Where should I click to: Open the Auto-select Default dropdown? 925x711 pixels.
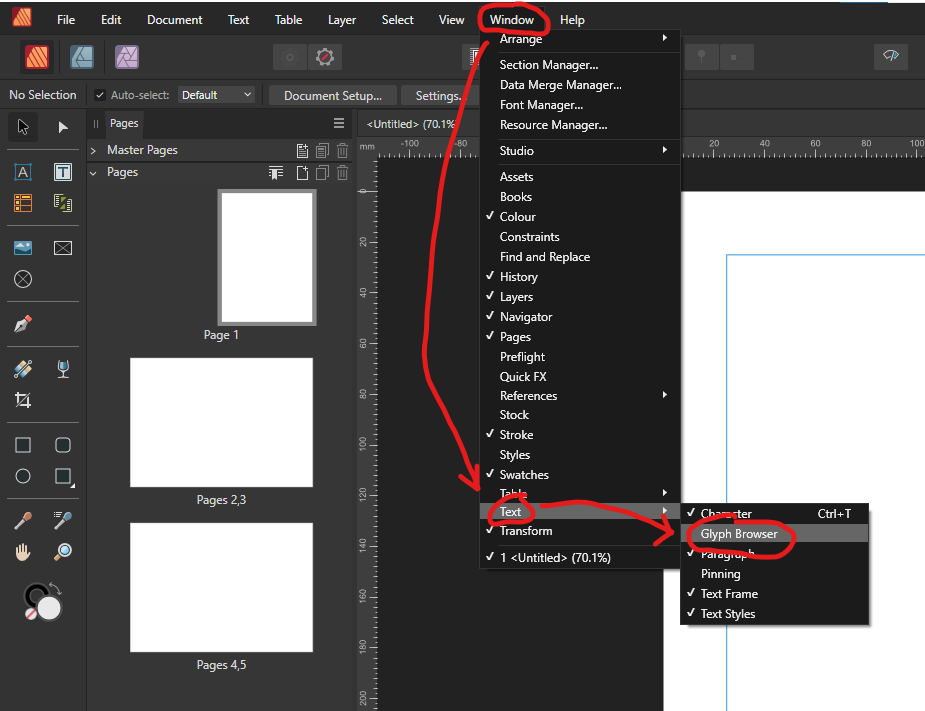(216, 94)
